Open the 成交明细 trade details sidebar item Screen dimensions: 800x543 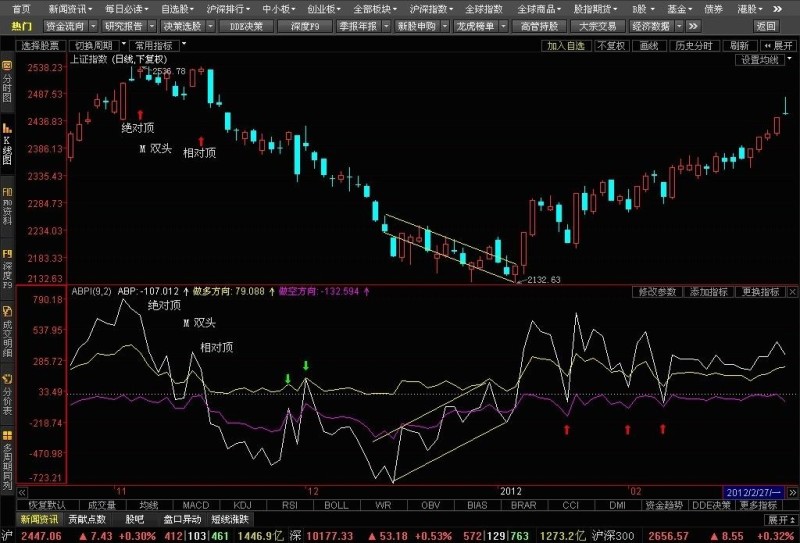coord(7,332)
